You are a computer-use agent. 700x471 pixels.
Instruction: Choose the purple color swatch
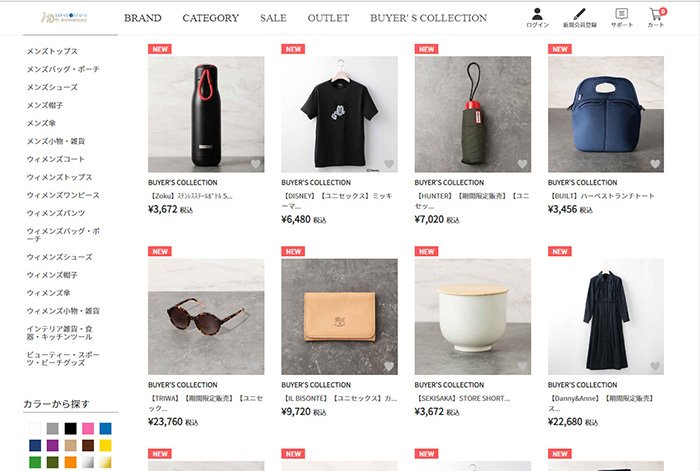click(53, 445)
